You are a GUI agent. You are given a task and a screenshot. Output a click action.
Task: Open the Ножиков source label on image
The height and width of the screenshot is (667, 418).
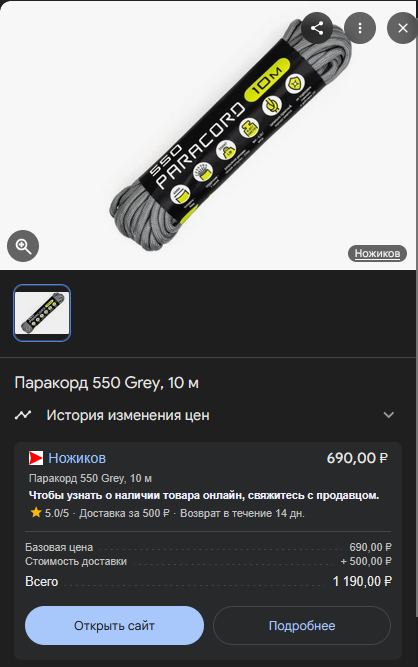(377, 254)
